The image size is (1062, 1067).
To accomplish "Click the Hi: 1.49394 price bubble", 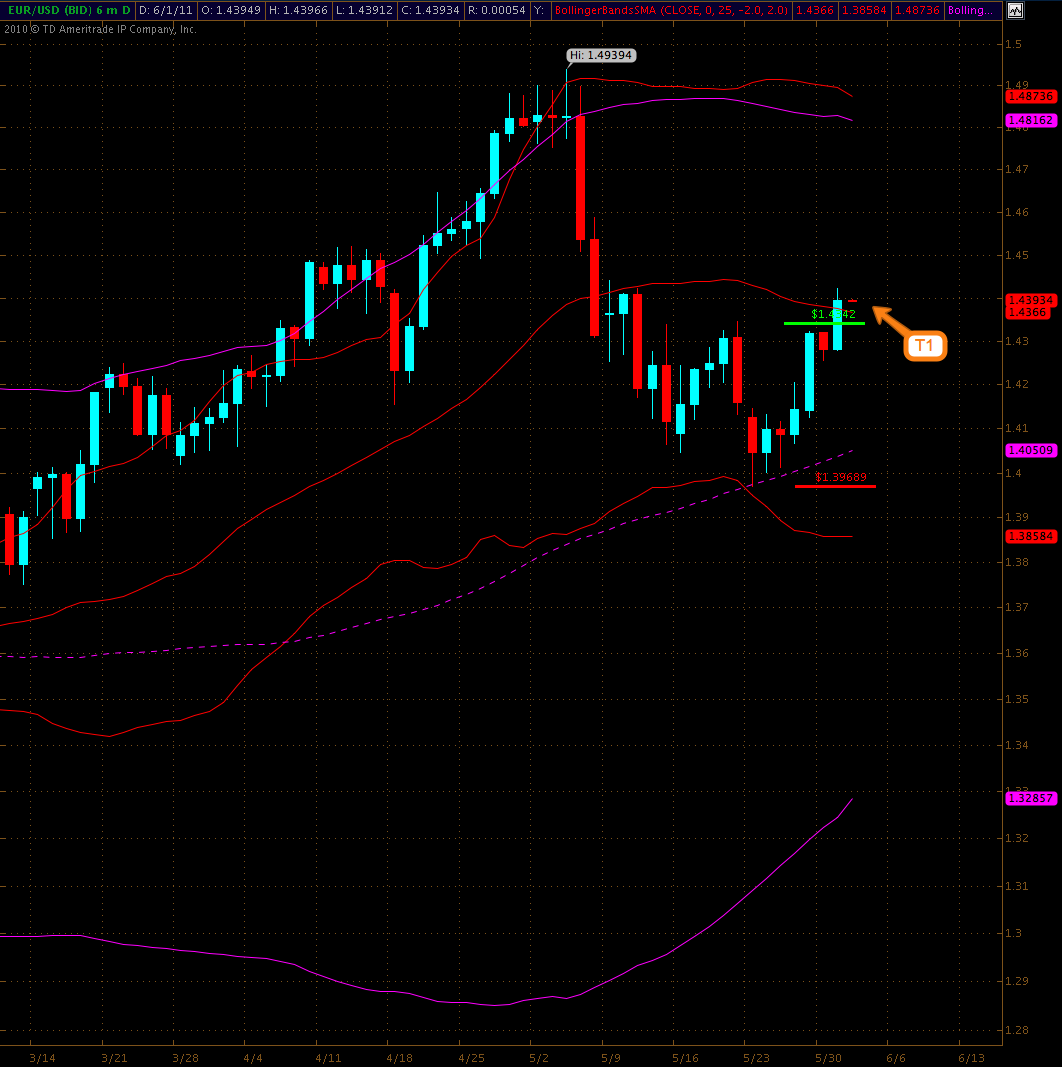I will (x=601, y=56).
